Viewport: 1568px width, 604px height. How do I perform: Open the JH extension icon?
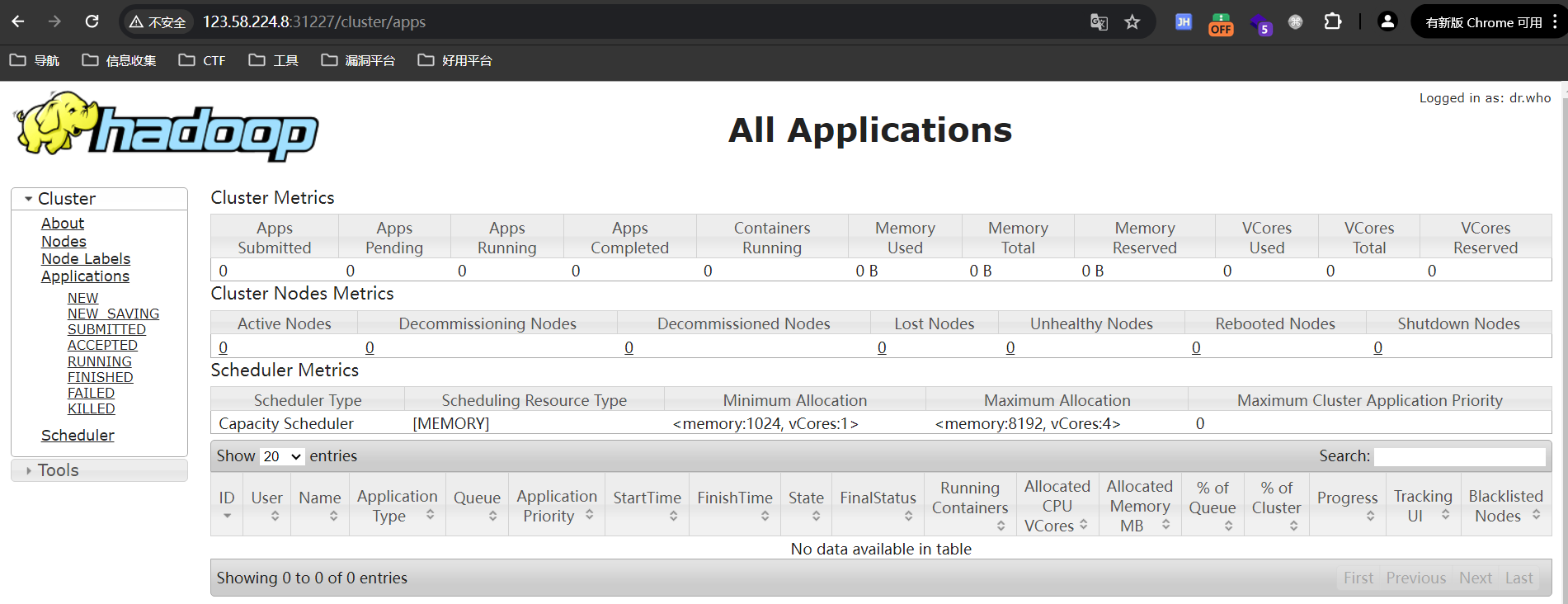(x=1184, y=22)
